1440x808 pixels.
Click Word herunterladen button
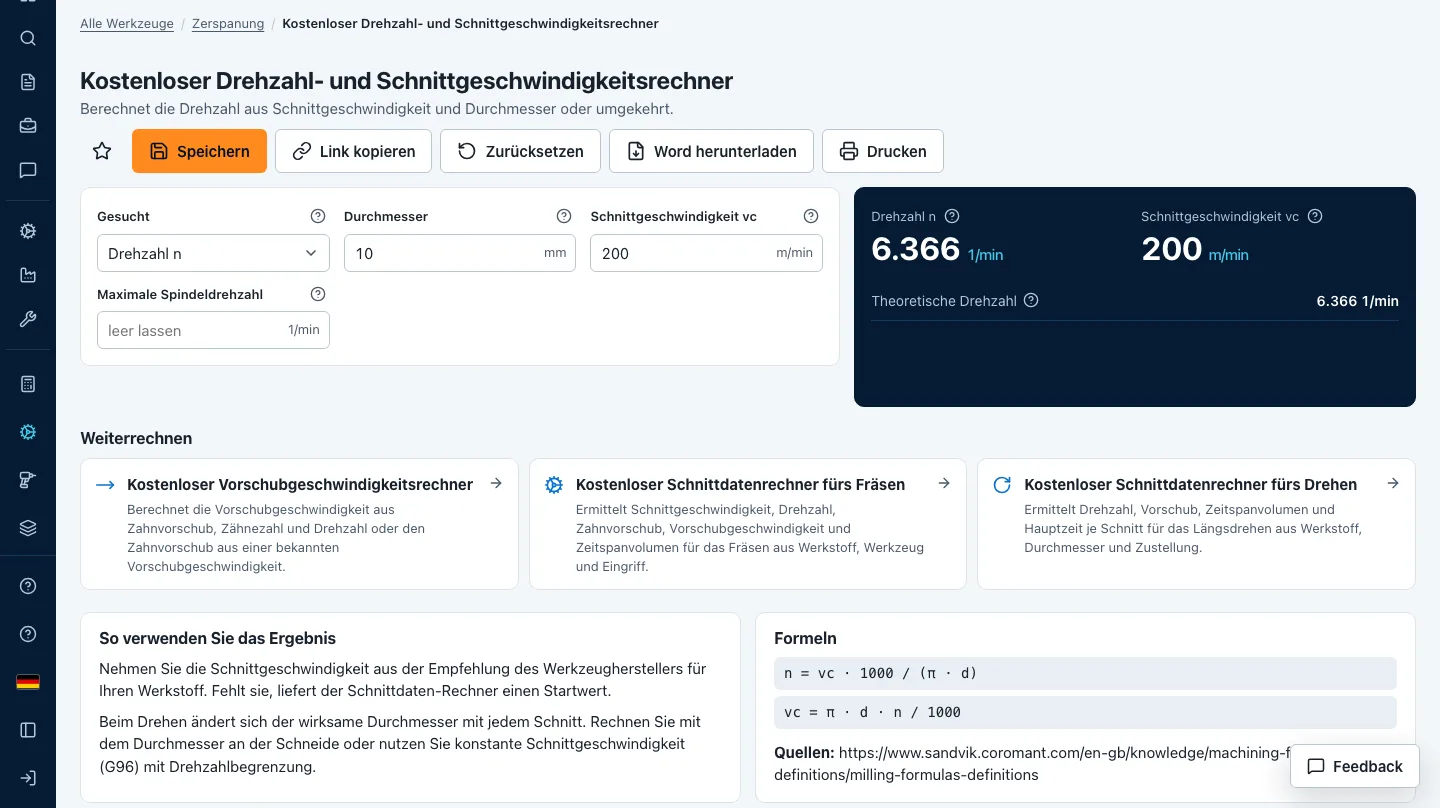coord(711,151)
